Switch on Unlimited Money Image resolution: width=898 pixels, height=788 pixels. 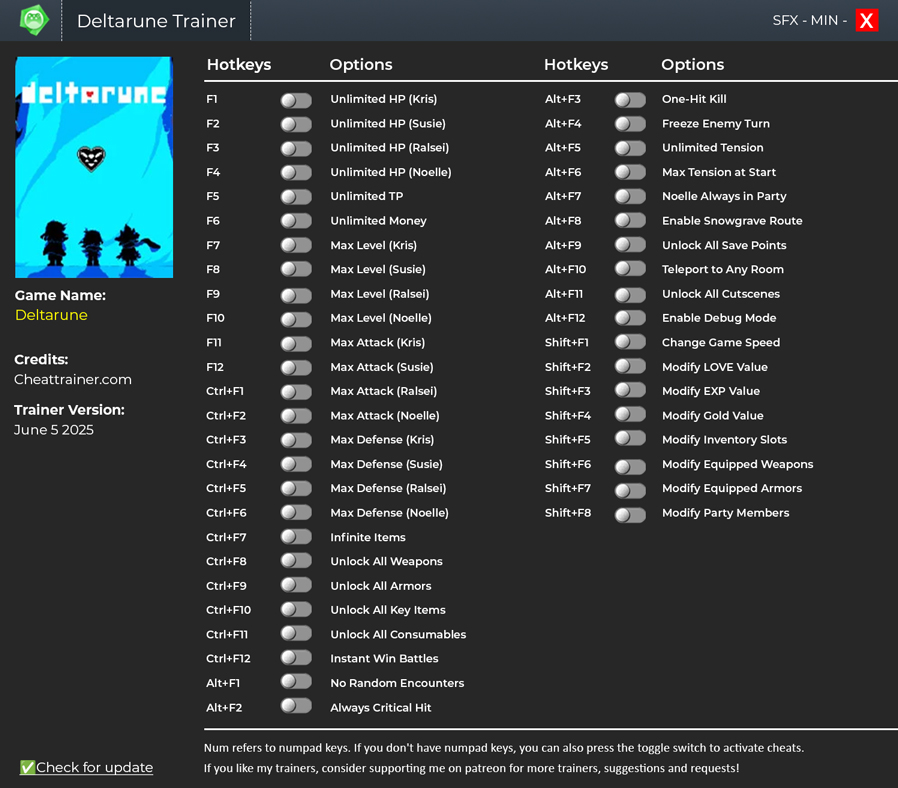pos(296,221)
